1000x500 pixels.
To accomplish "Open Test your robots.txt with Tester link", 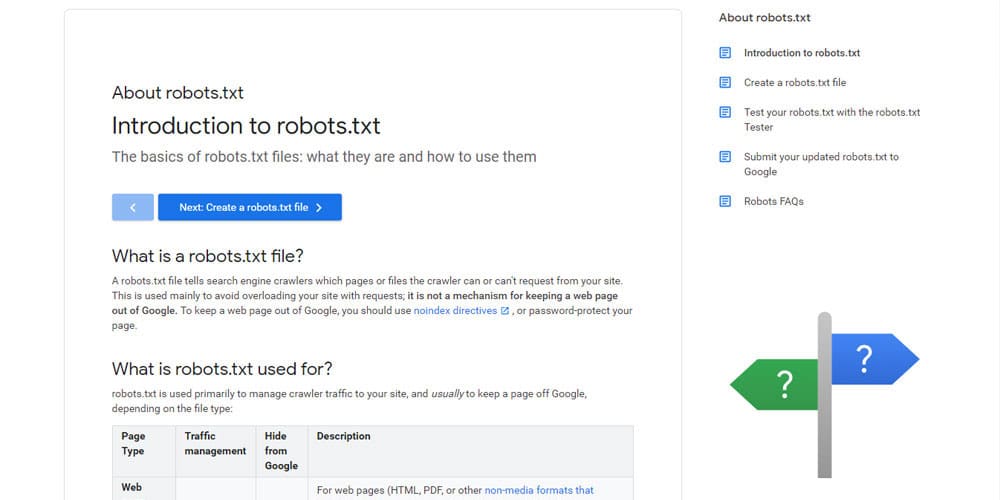I will click(x=832, y=120).
